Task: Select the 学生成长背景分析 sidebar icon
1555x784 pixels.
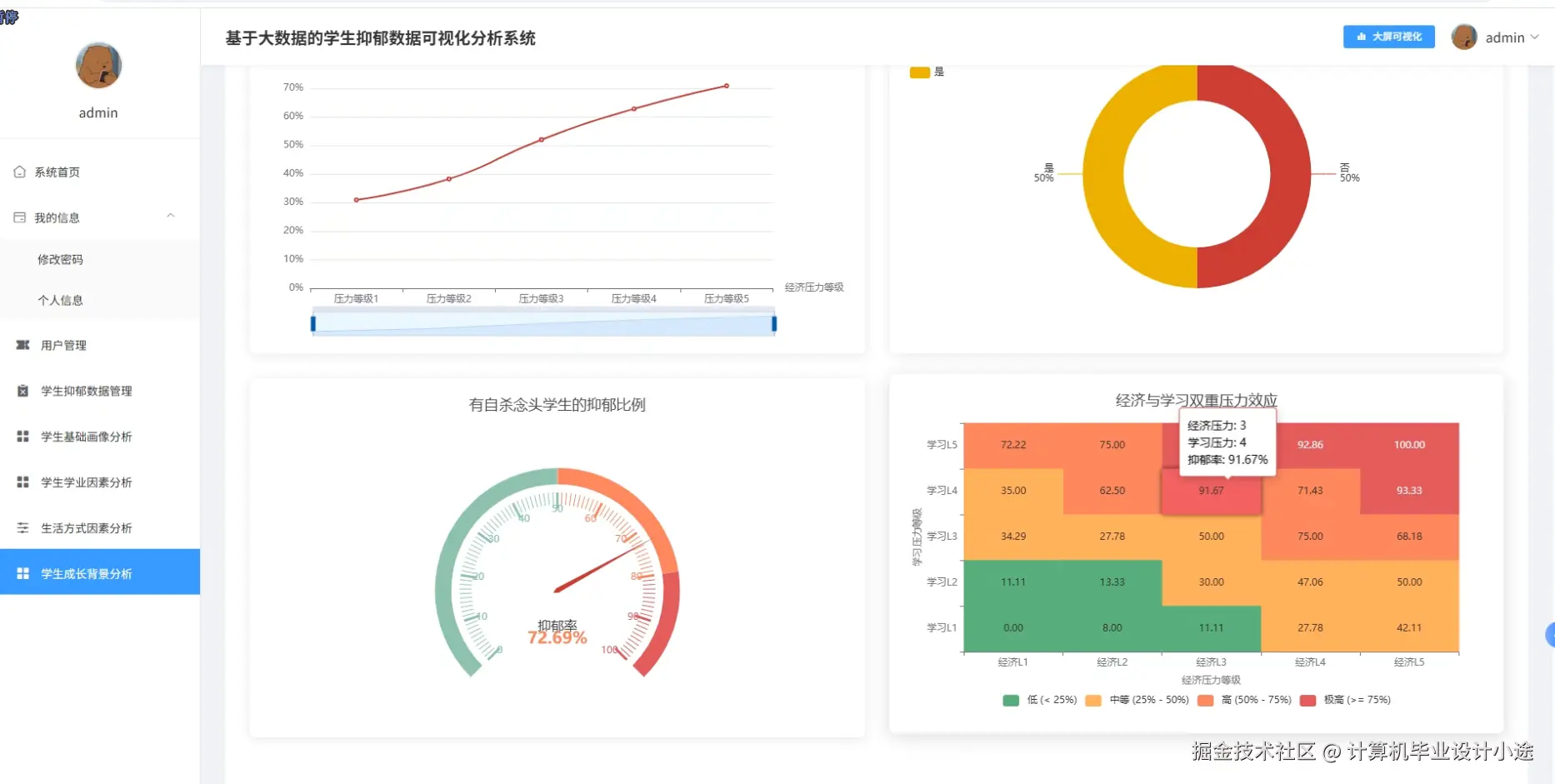Action: tap(22, 572)
